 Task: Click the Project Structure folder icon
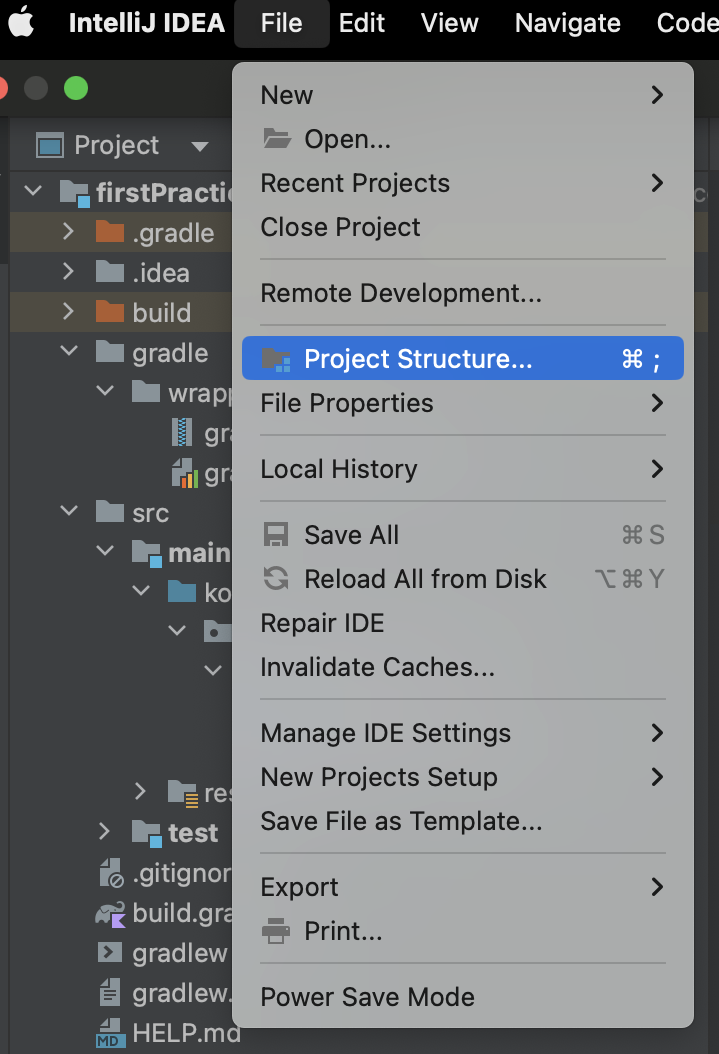[x=276, y=359]
